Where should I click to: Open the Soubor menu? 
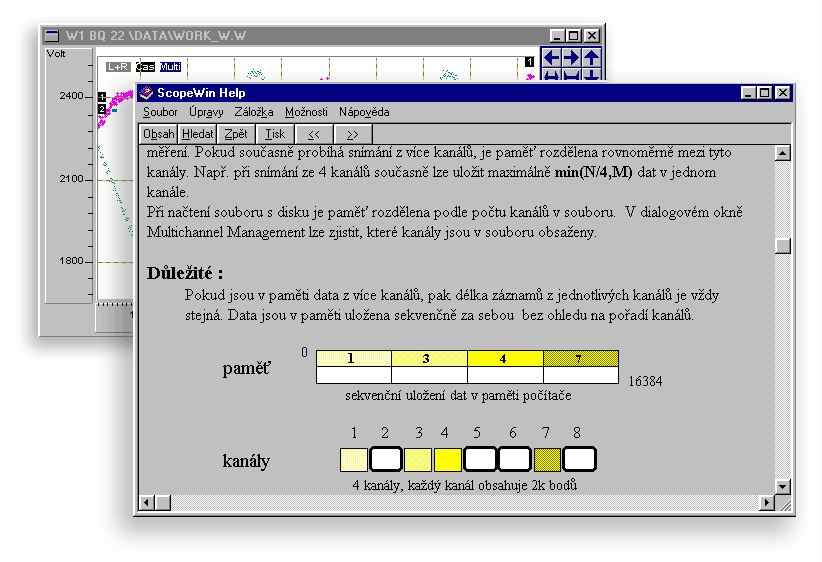[x=160, y=112]
